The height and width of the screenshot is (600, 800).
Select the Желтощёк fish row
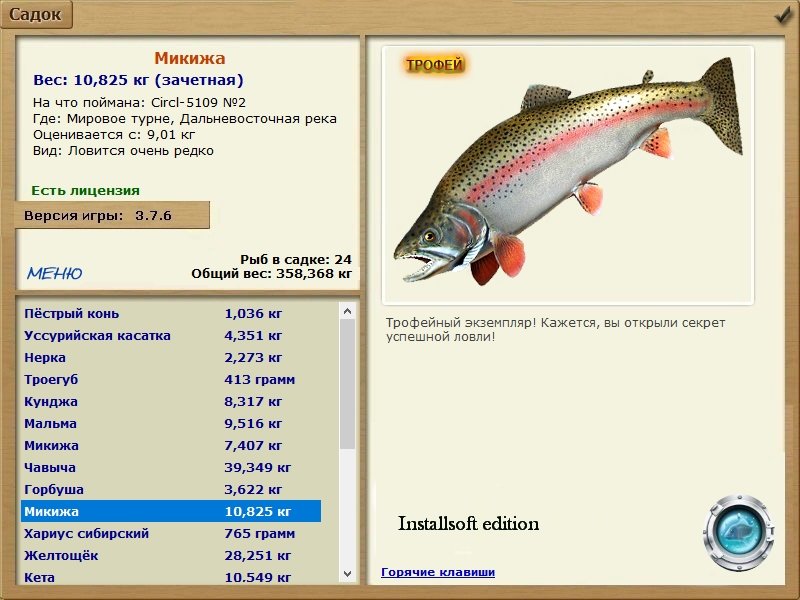[x=171, y=555]
